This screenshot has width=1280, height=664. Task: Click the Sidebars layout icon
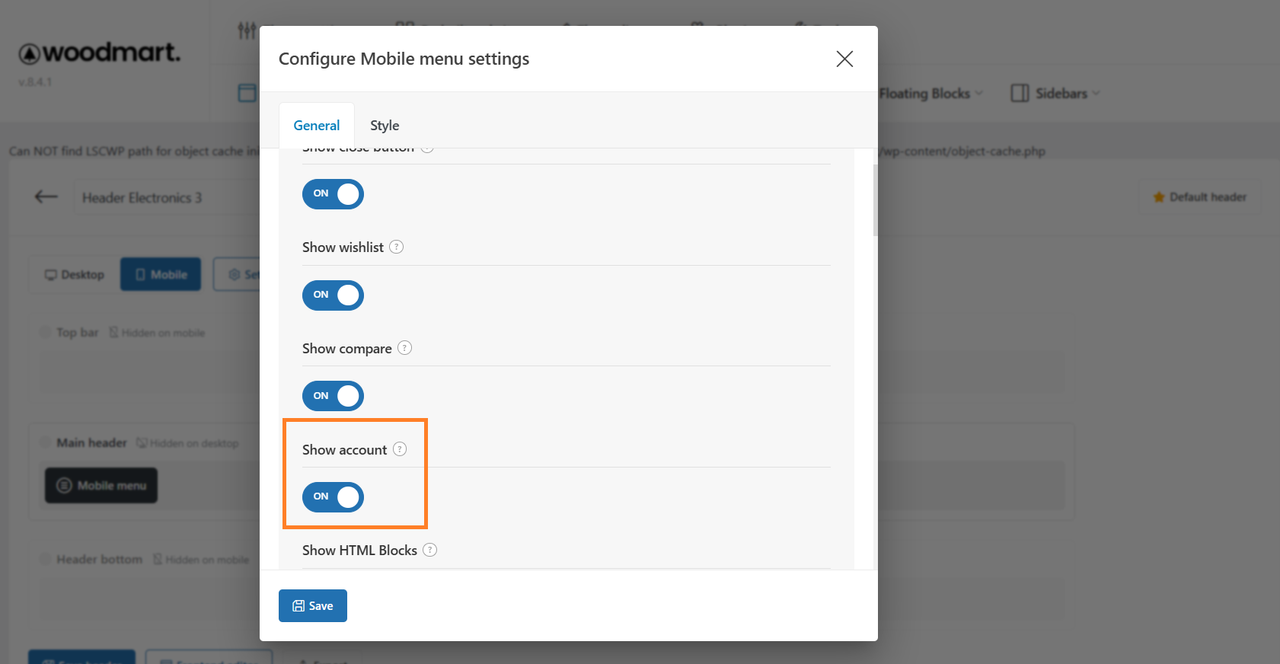click(x=1019, y=93)
